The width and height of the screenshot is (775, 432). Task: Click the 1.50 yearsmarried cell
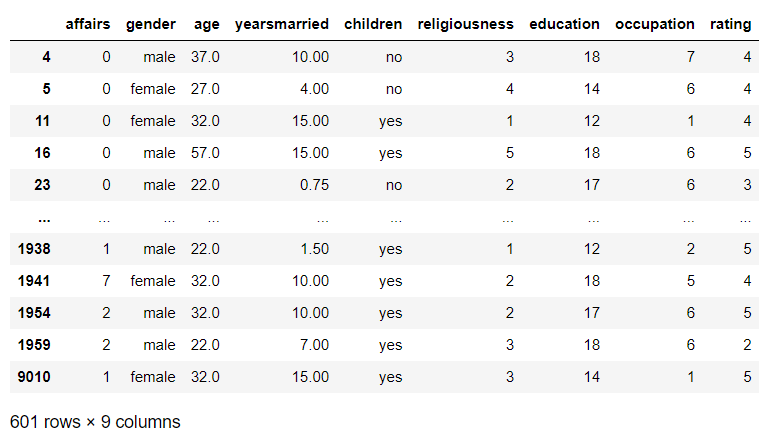[312, 249]
